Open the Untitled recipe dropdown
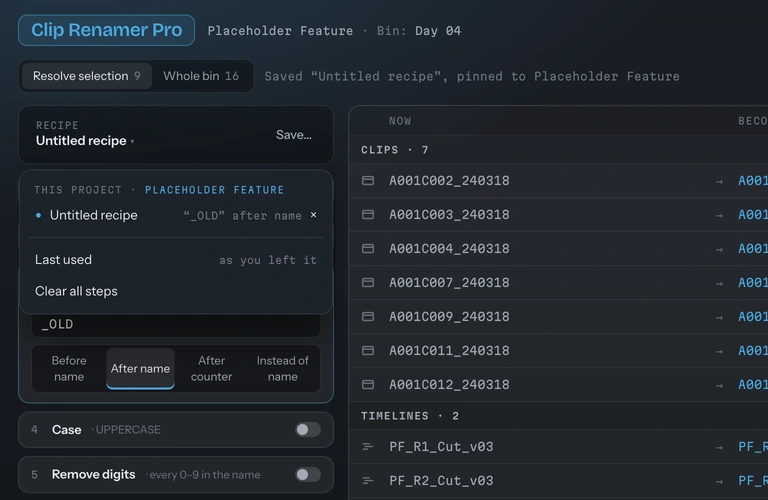This screenshot has width=768, height=500. [x=85, y=141]
